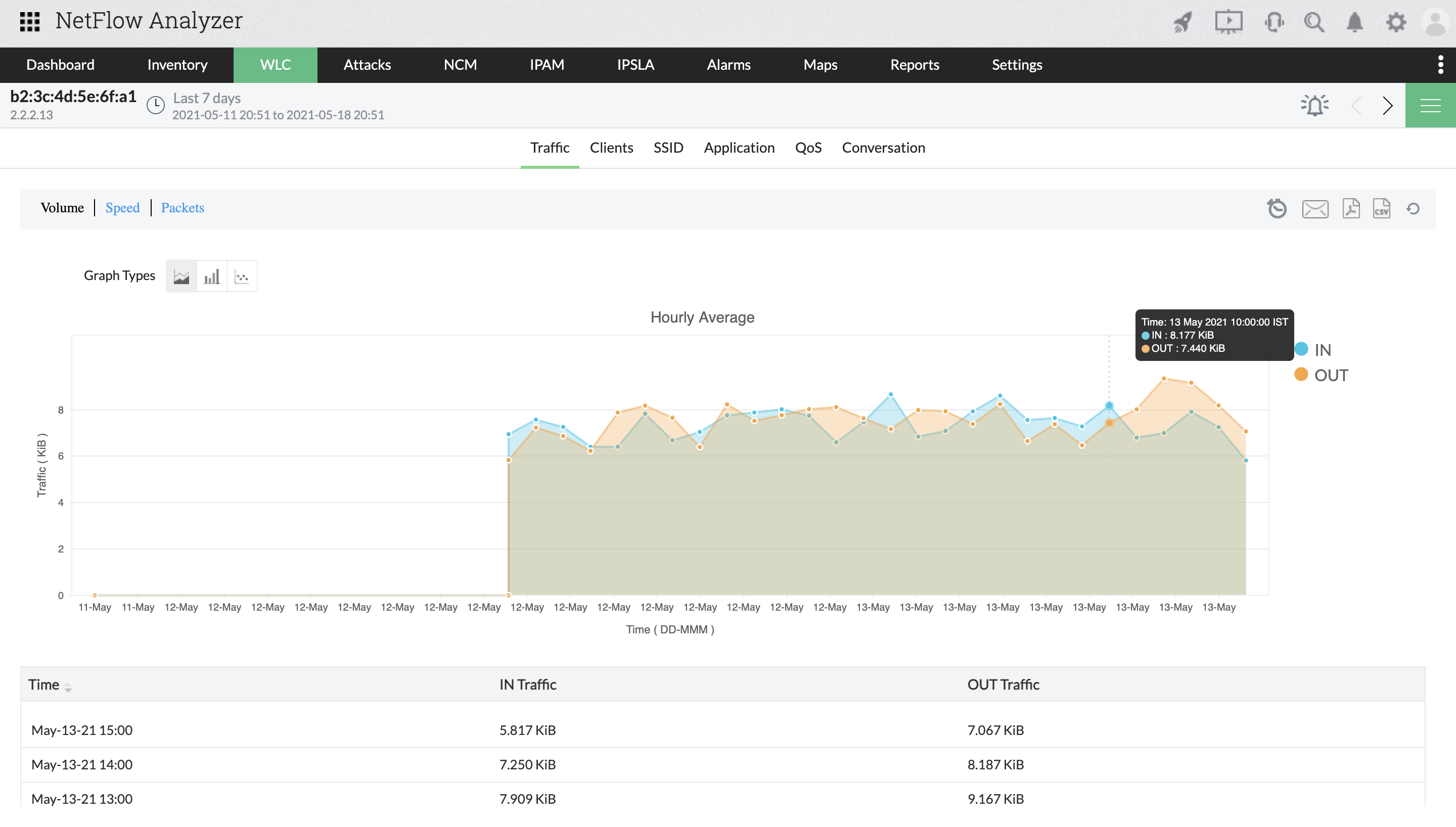Expand the green hamburger side menu
The image size is (1456, 827).
coord(1430,106)
